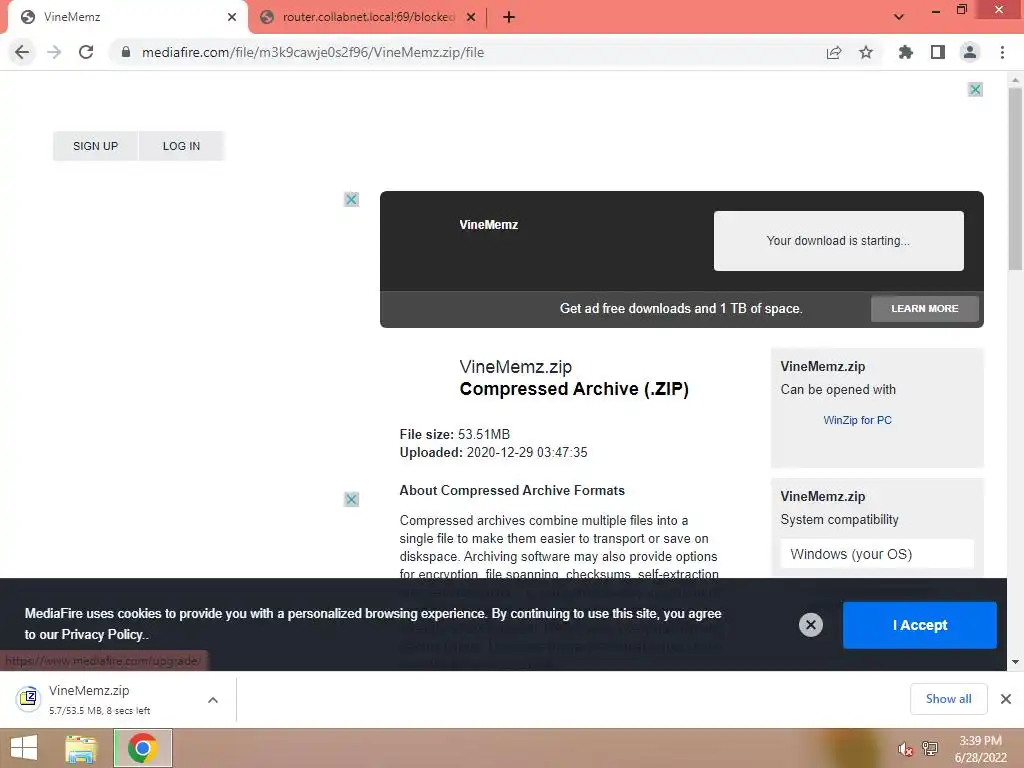
Task: Open Chrome's three-dot menu
Action: (x=1002, y=52)
